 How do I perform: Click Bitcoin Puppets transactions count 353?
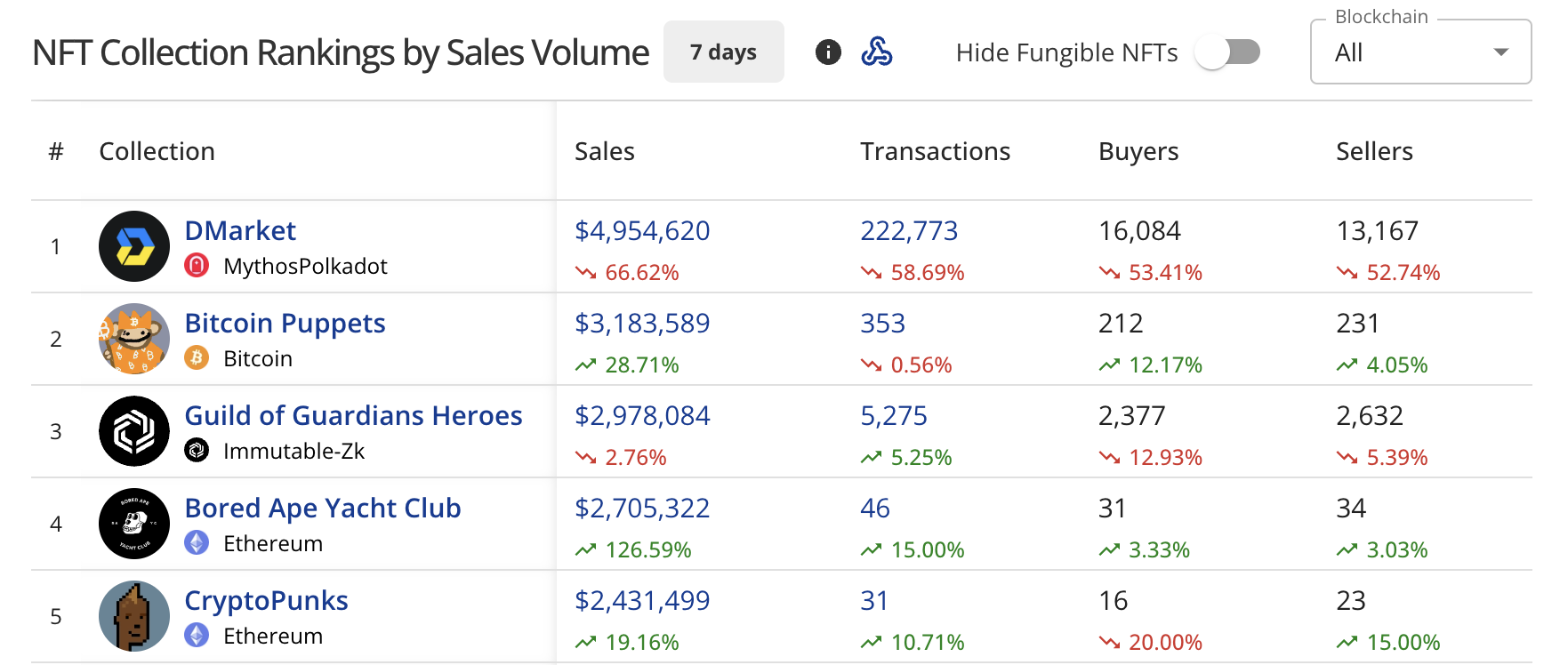click(882, 323)
